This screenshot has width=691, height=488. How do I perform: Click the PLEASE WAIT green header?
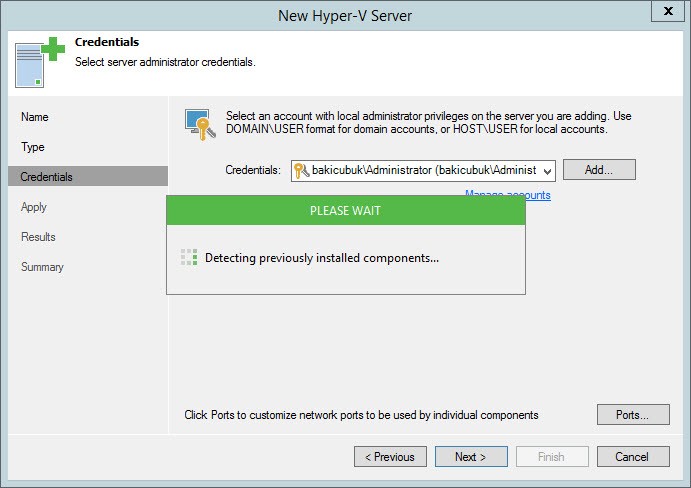(x=346, y=210)
